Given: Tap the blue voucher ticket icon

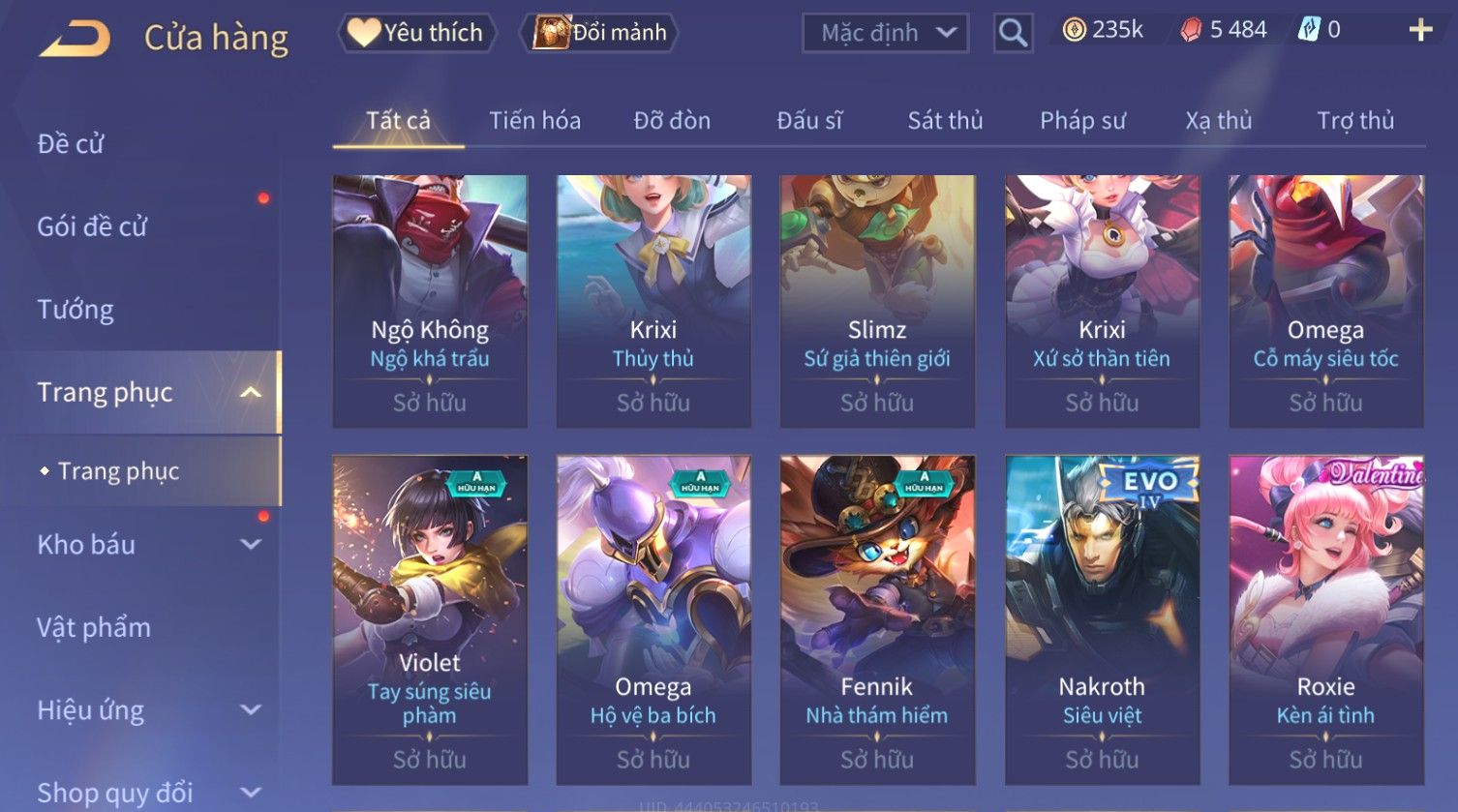Looking at the screenshot, I should [x=1309, y=30].
